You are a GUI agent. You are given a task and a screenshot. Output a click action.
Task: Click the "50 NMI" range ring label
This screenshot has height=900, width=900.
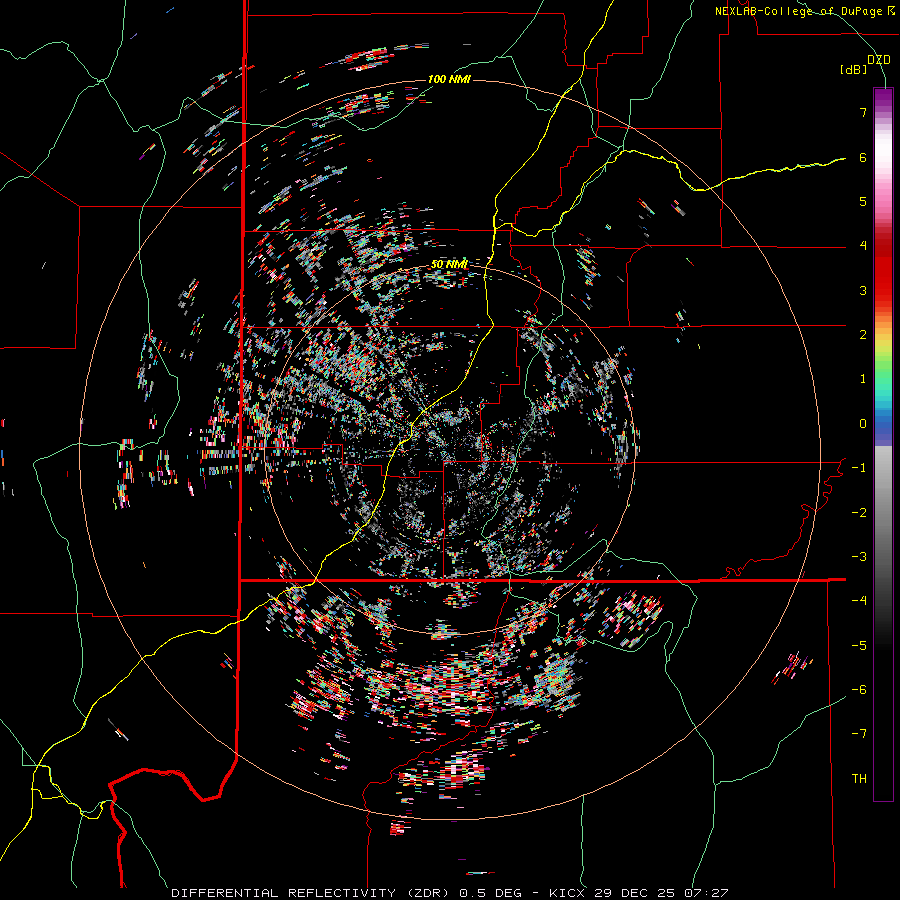pyautogui.click(x=449, y=264)
